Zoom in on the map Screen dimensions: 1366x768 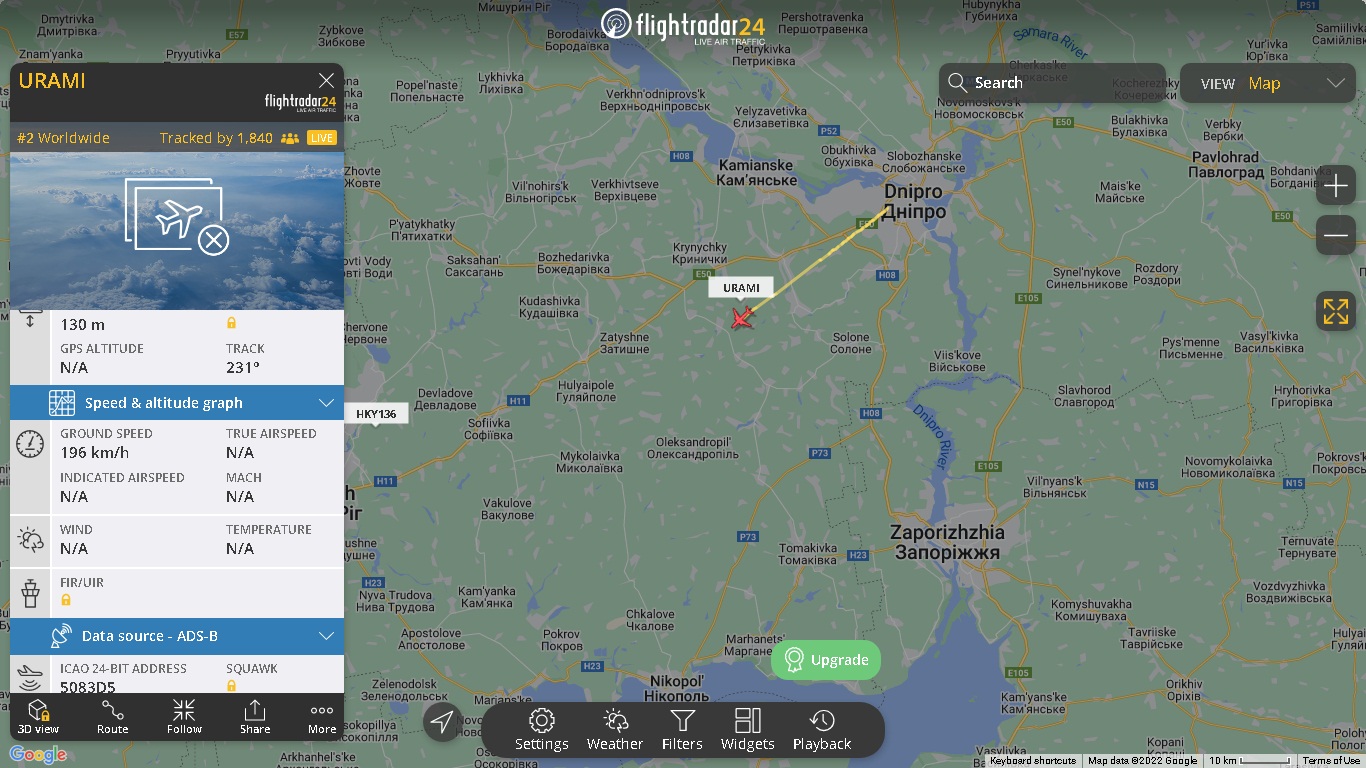click(1336, 186)
